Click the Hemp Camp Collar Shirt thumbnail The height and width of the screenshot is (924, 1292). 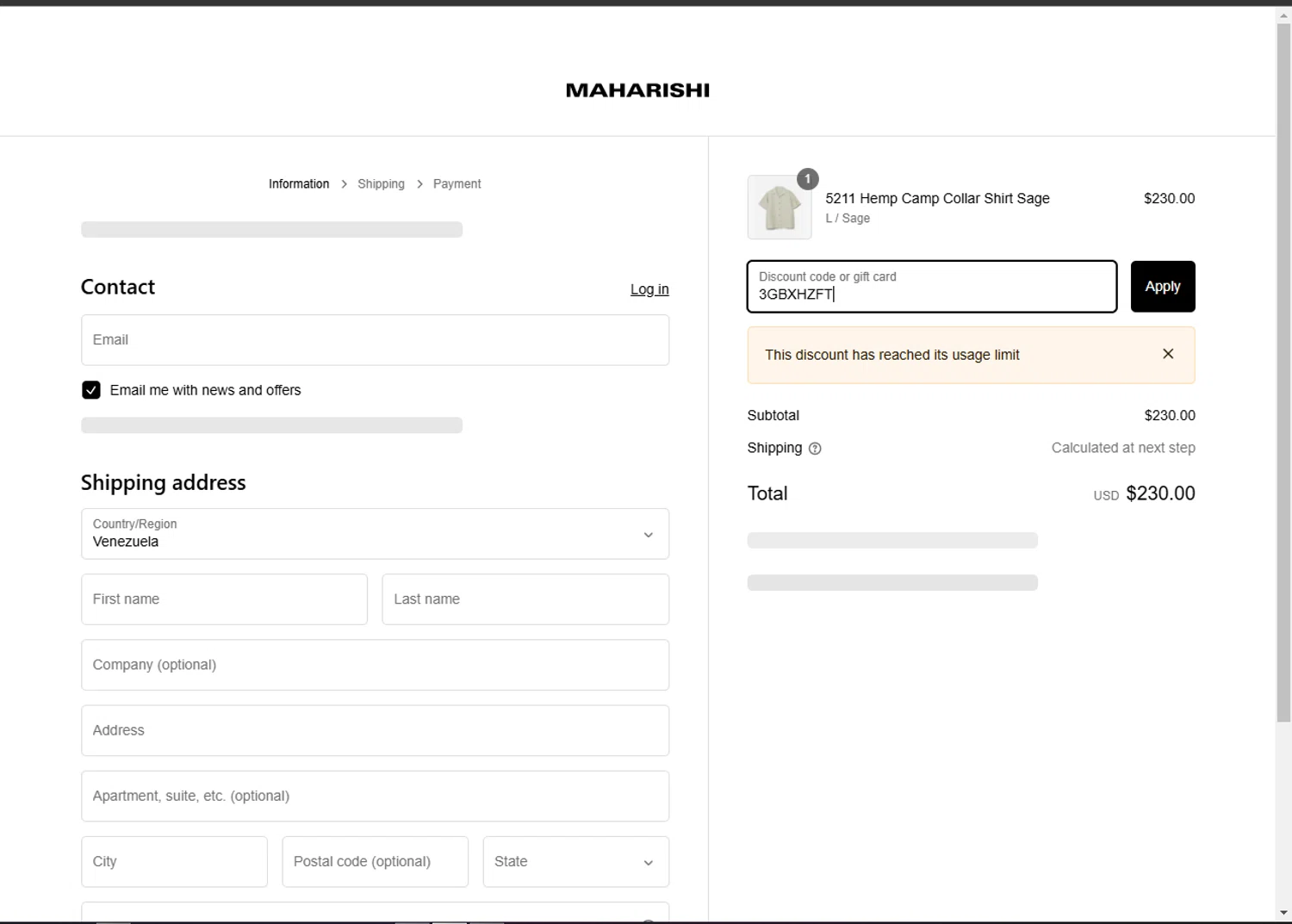coord(780,208)
